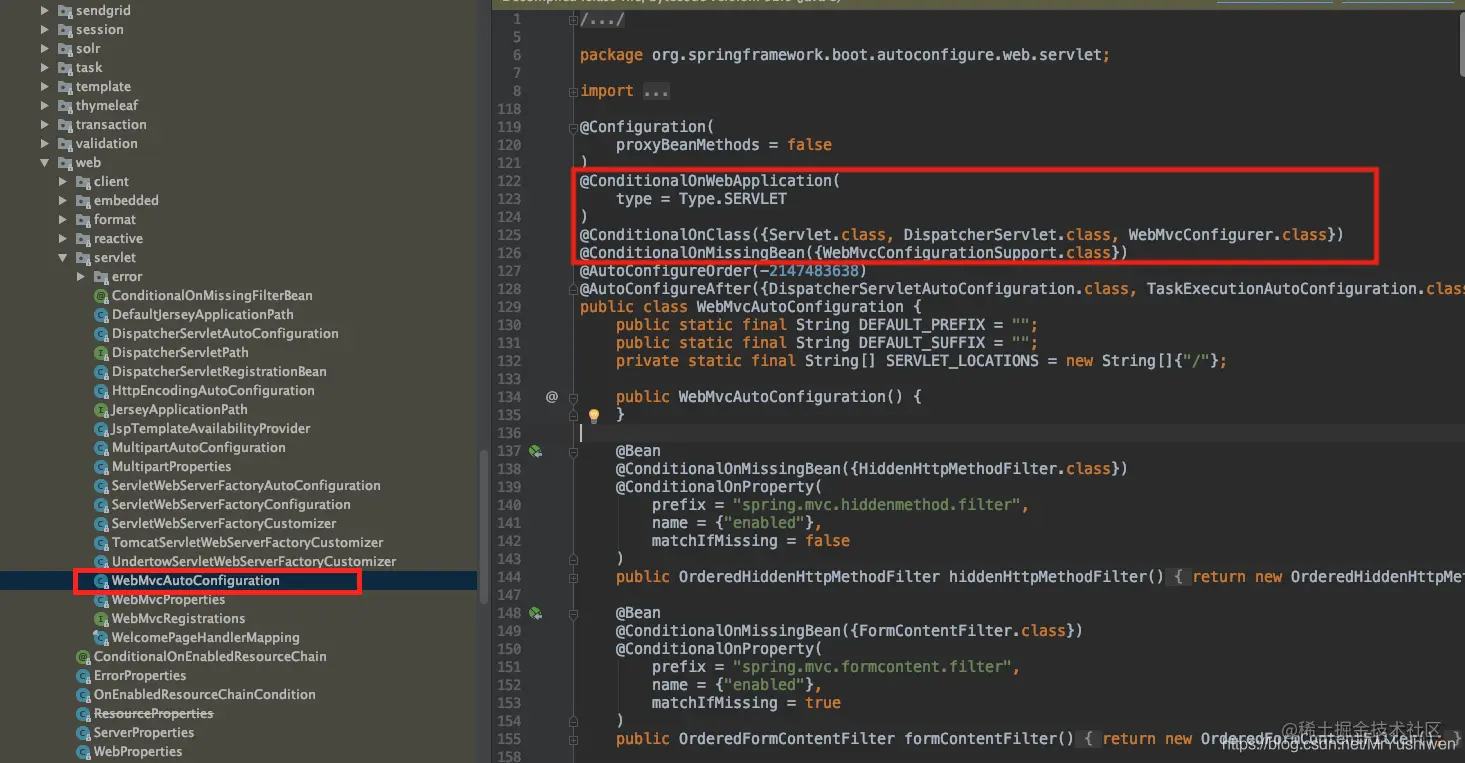1465x763 pixels.
Task: Click JerseyApplicationPath interface icon
Action: (x=101, y=410)
